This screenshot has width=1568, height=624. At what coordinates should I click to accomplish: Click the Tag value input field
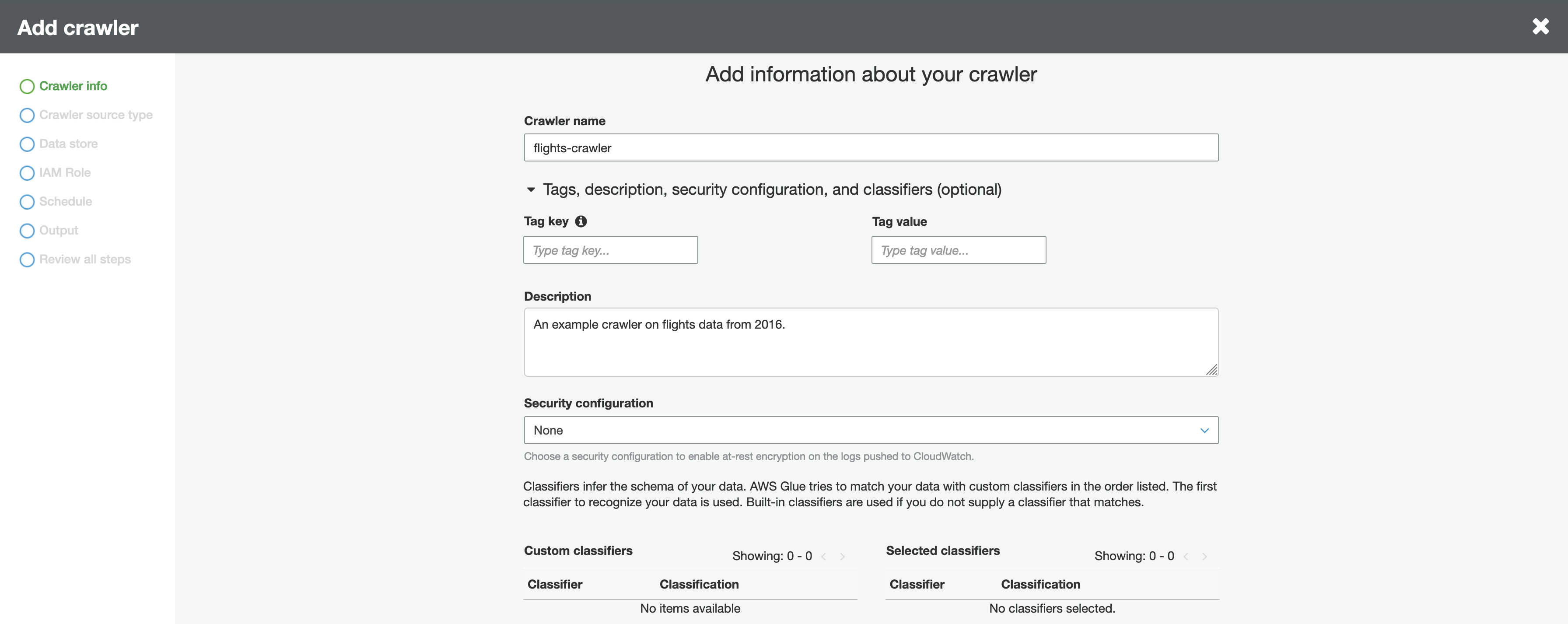(x=958, y=250)
